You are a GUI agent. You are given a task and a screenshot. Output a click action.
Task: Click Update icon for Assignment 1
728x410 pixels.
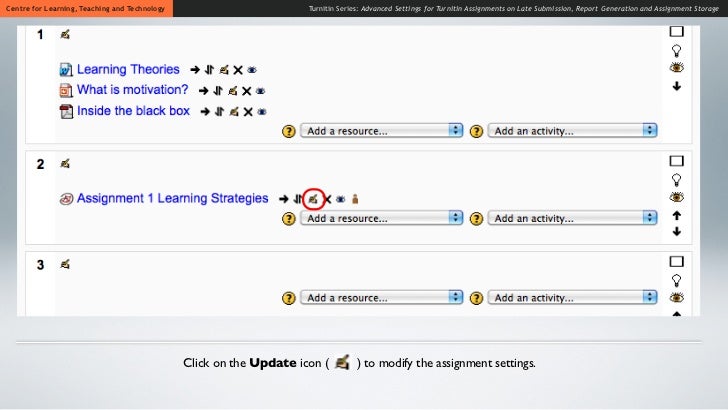pyautogui.click(x=313, y=199)
